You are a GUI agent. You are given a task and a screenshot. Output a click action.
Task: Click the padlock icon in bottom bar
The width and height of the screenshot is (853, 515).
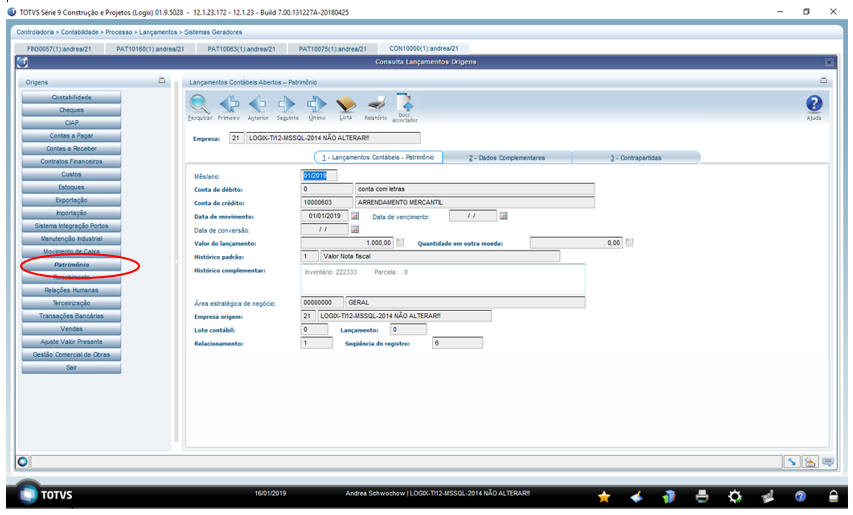[x=833, y=496]
